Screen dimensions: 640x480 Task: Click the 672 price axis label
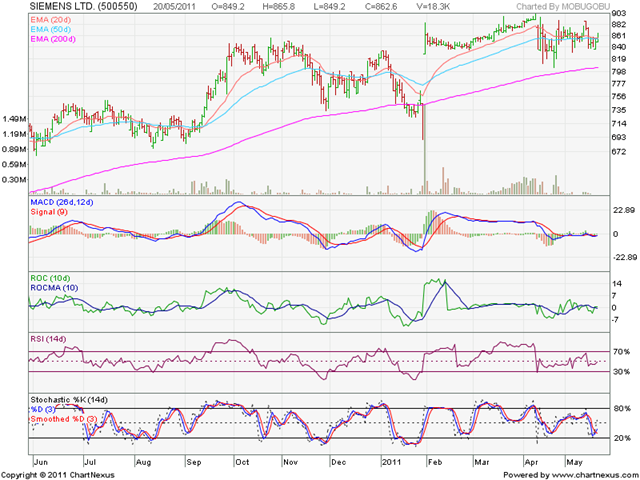[x=619, y=152]
